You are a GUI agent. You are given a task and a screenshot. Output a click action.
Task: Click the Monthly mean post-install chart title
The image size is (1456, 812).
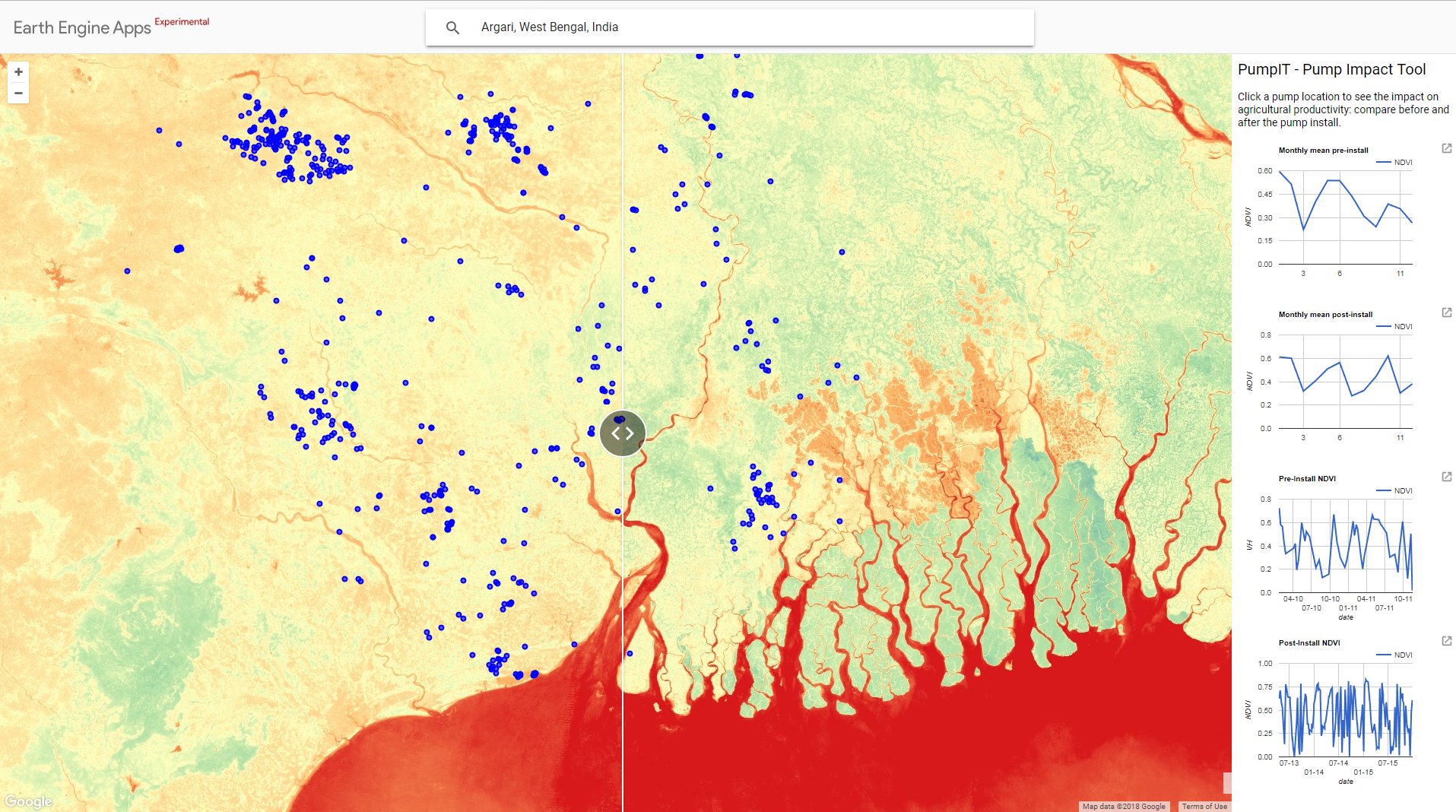tap(1325, 315)
